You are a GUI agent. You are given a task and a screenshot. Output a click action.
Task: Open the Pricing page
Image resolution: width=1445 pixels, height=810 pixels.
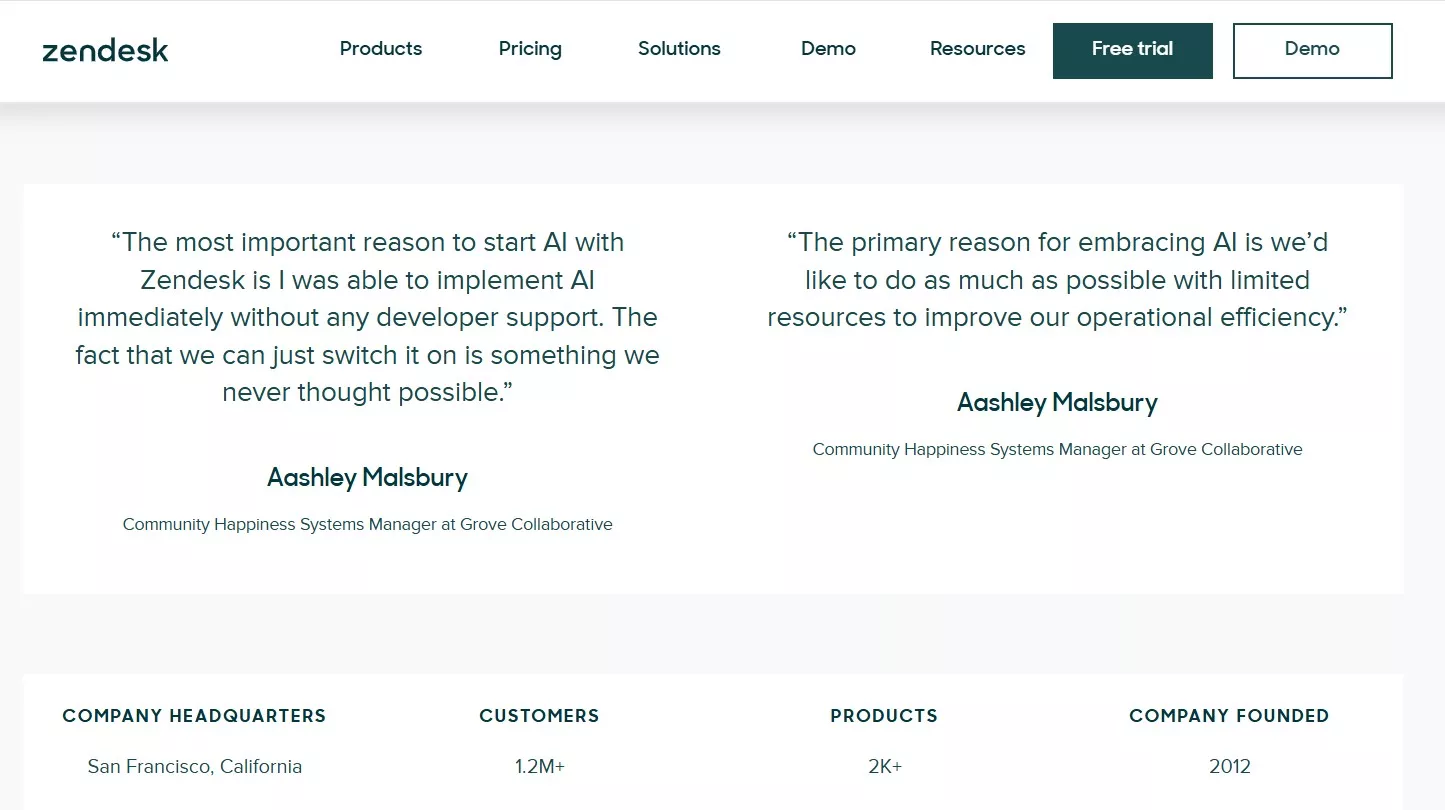(x=530, y=49)
